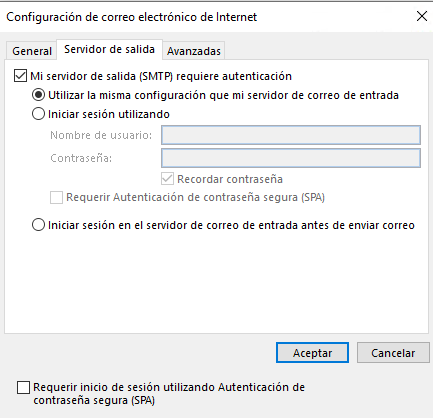Click the Nombre de usuario text field

(x=291, y=135)
